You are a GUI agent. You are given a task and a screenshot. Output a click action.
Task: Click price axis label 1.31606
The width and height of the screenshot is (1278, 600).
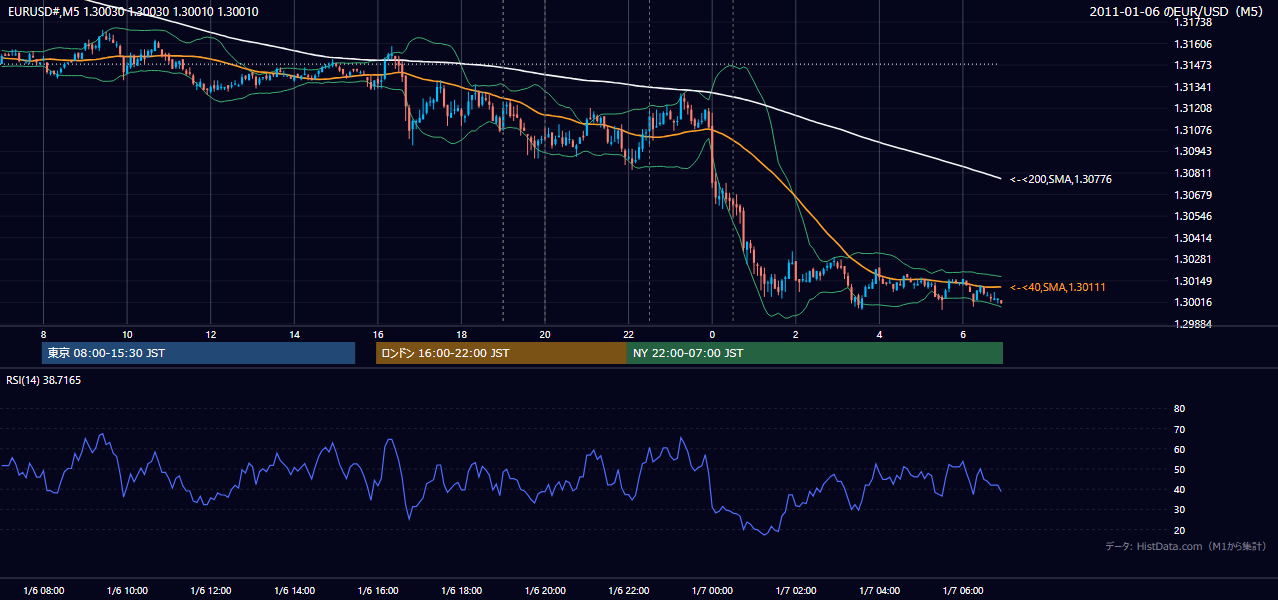(x=1192, y=44)
